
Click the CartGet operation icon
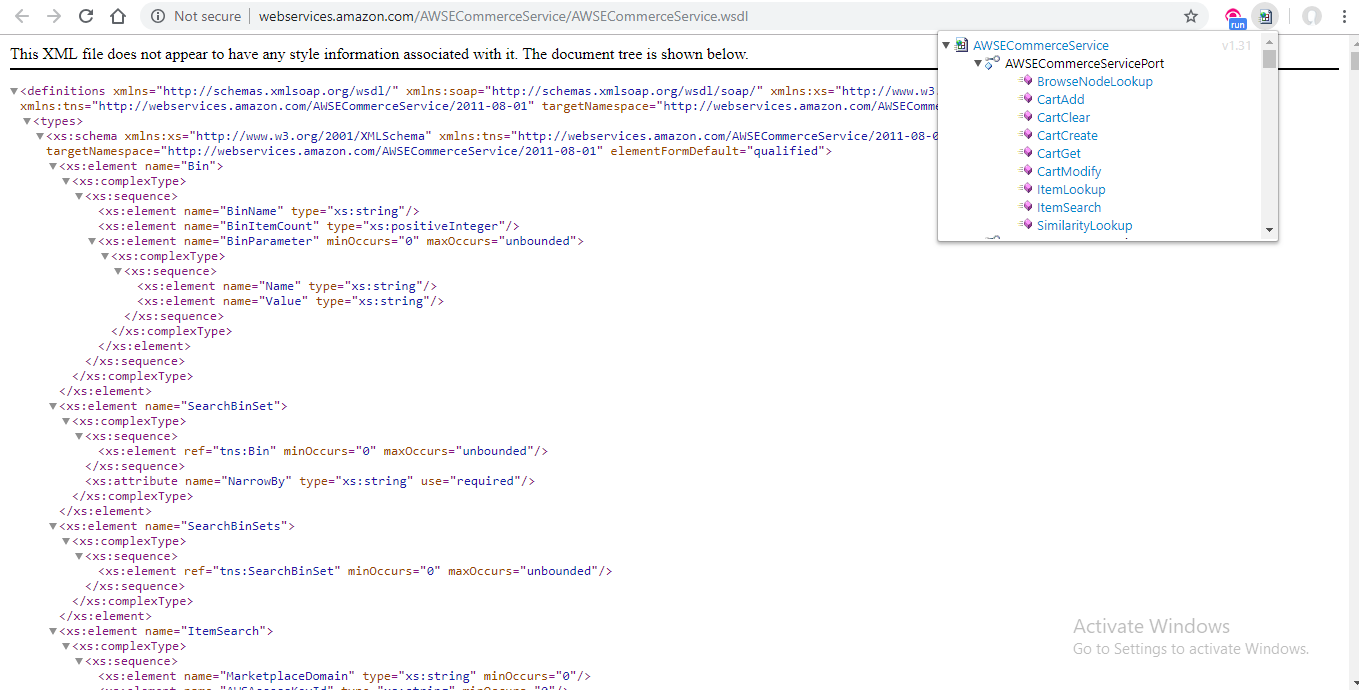[1025, 153]
